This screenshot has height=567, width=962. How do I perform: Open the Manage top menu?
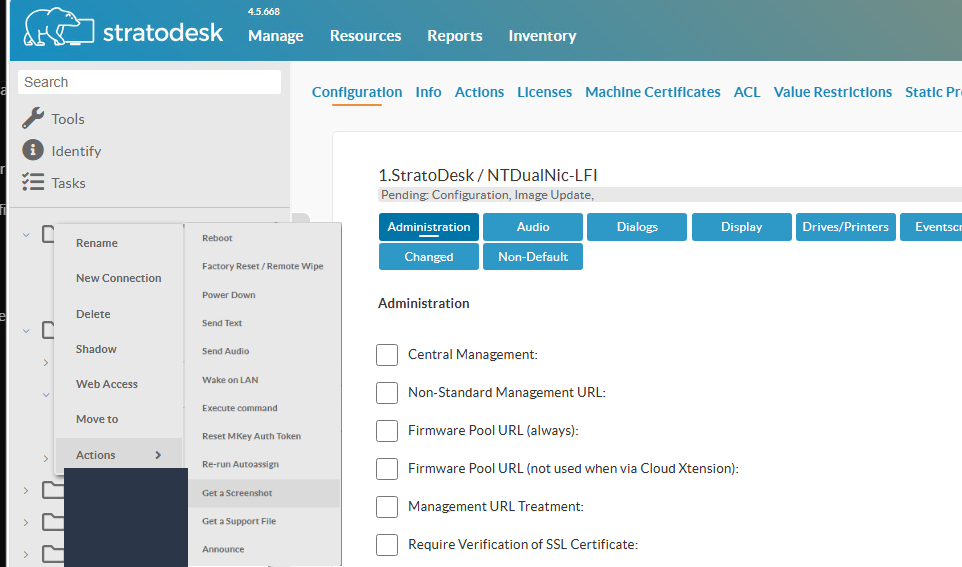coord(275,36)
